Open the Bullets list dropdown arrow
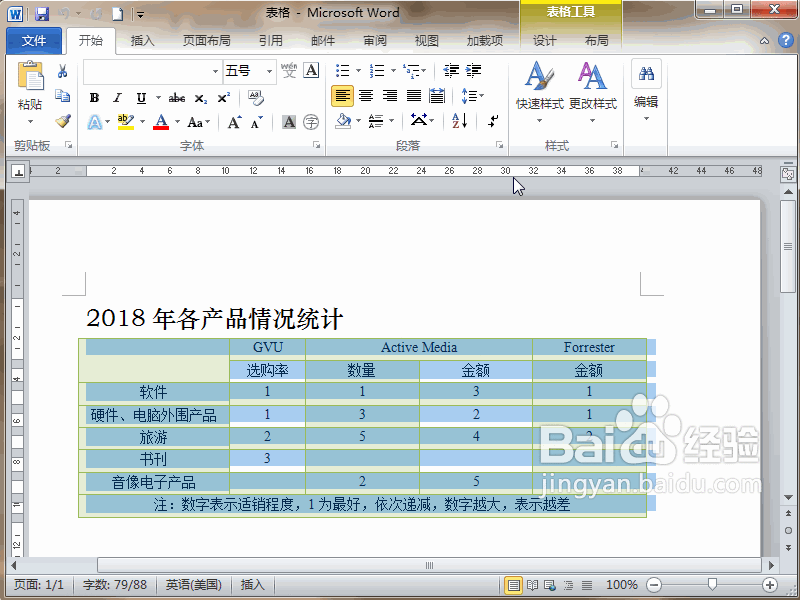 pos(358,70)
